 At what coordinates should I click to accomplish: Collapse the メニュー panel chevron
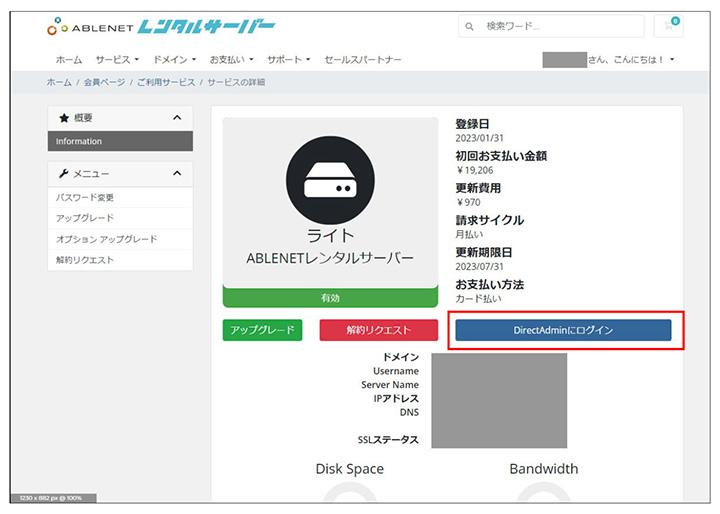coord(177,173)
